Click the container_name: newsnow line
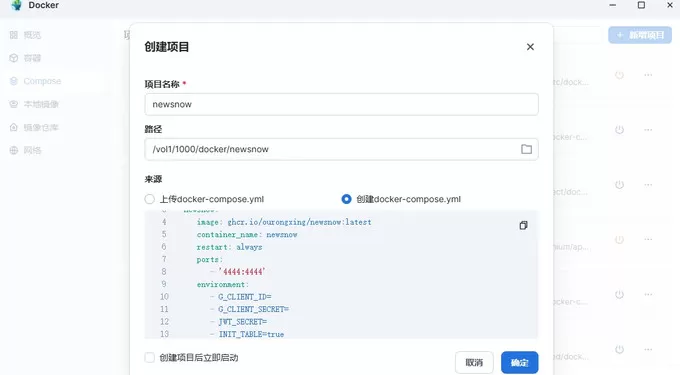Screen dimensions: 680x375 [247, 235]
